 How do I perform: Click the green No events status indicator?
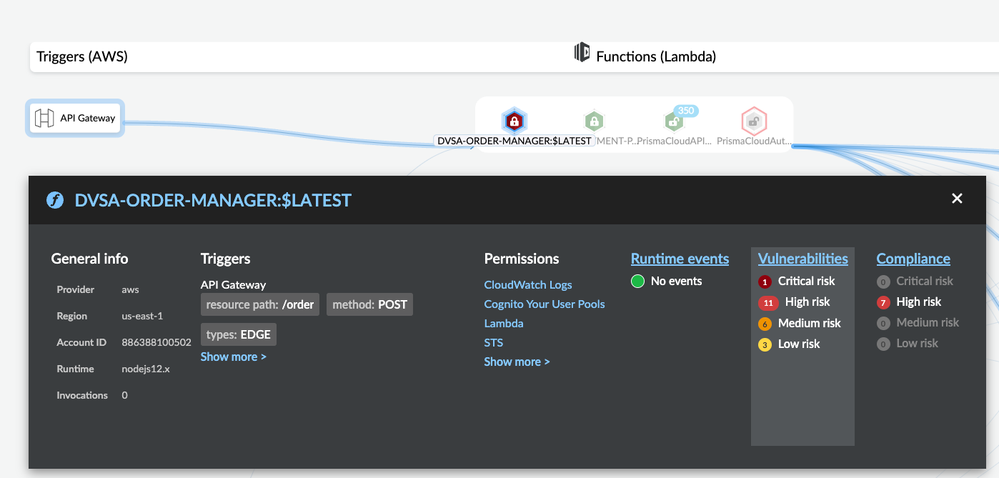pyautogui.click(x=638, y=281)
